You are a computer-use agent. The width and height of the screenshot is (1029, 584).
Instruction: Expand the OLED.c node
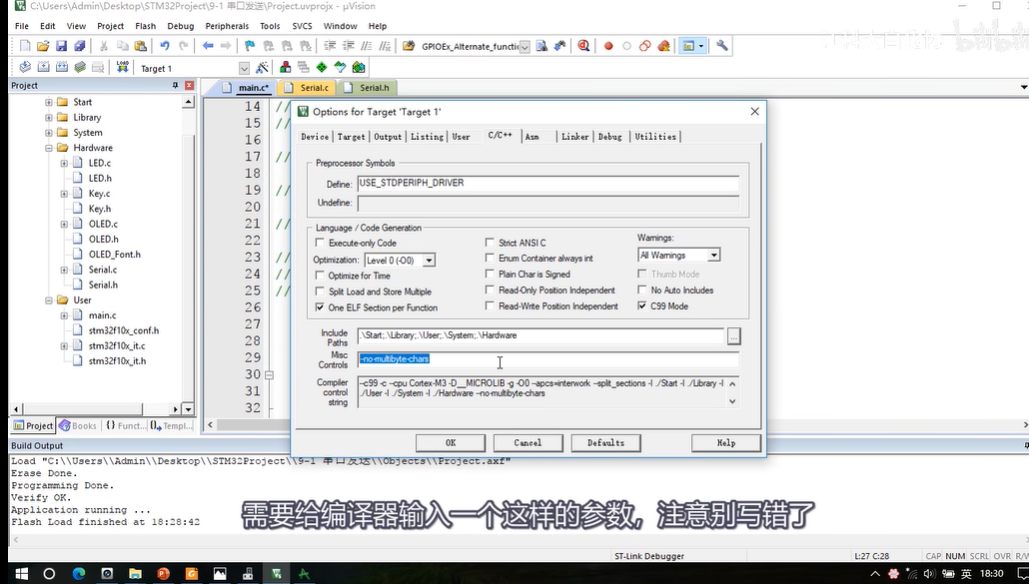pos(64,224)
